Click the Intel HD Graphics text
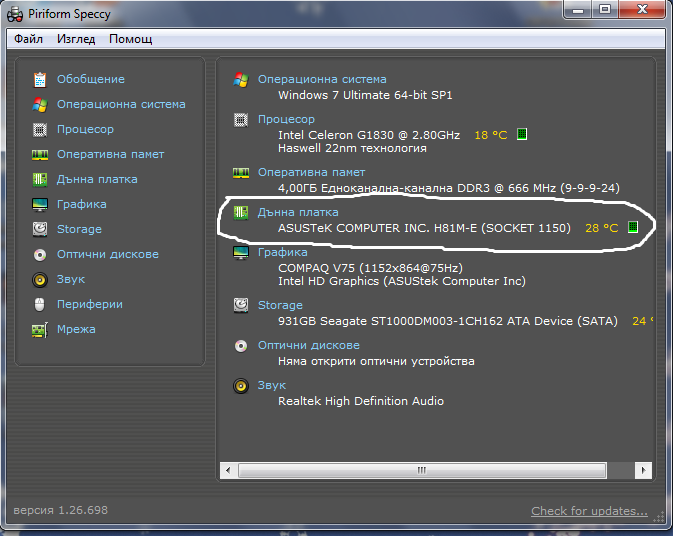Image resolution: width=673 pixels, height=536 pixels. [402, 282]
